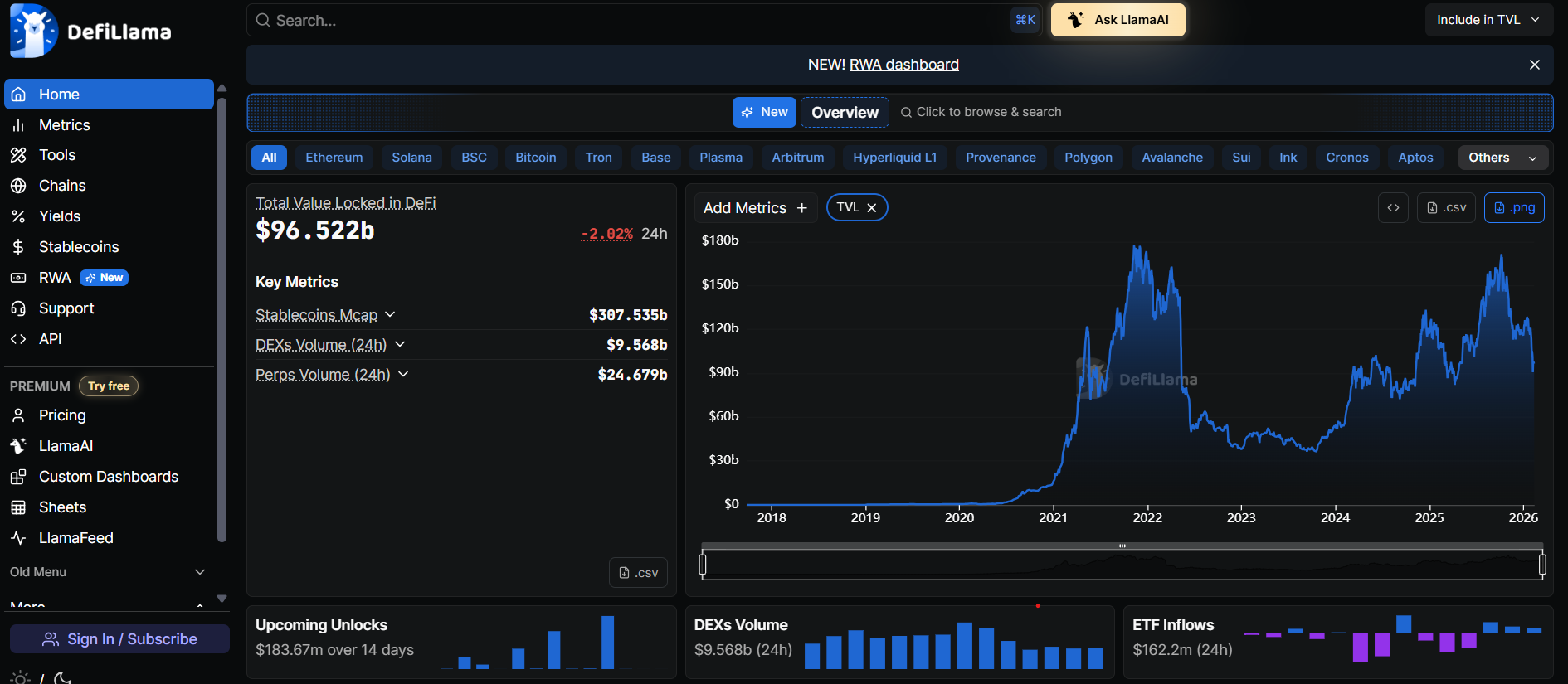Open the embed code icon button
This screenshot has width=1568, height=684.
(x=1393, y=208)
